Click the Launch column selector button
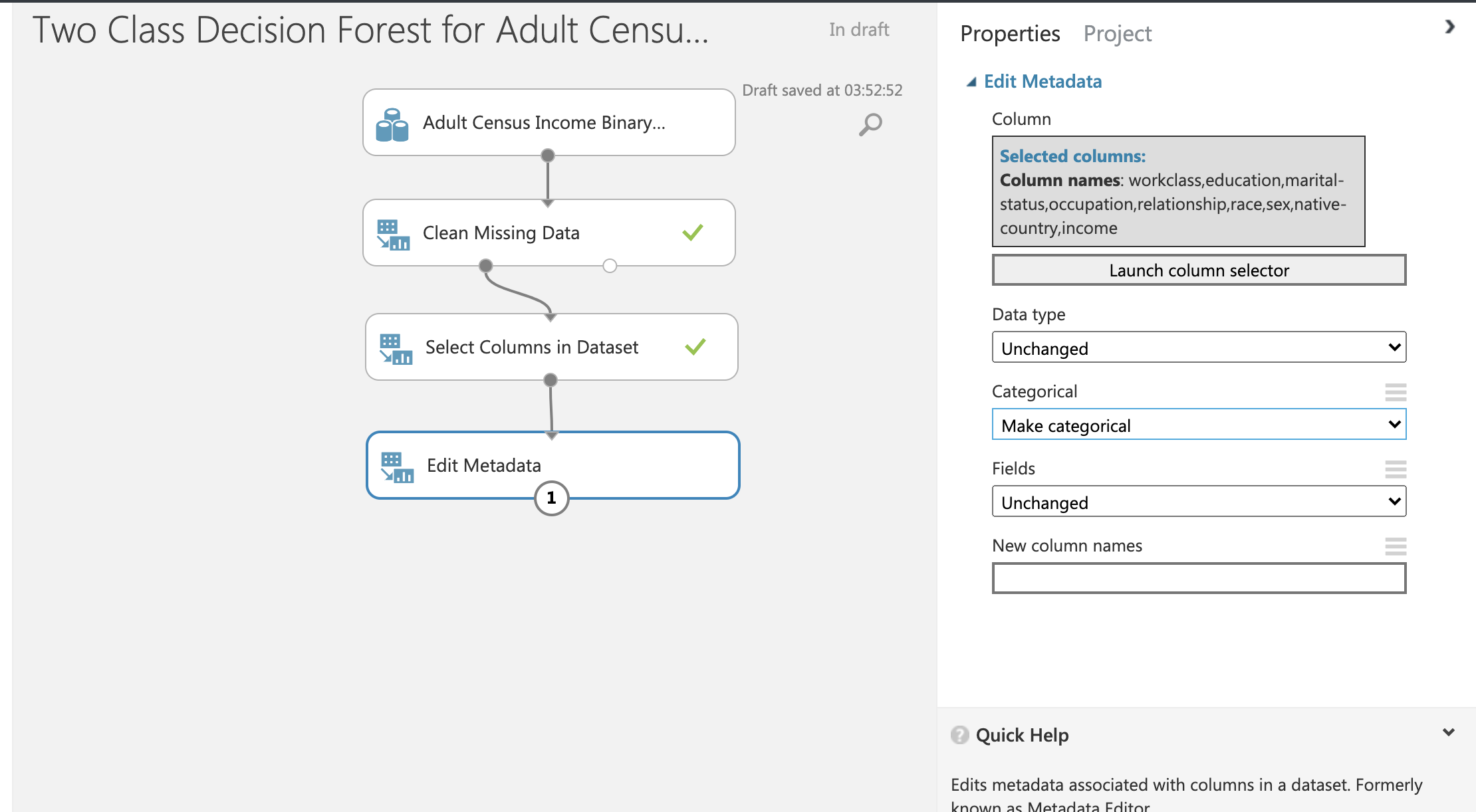This screenshot has width=1476, height=812. tap(1198, 270)
